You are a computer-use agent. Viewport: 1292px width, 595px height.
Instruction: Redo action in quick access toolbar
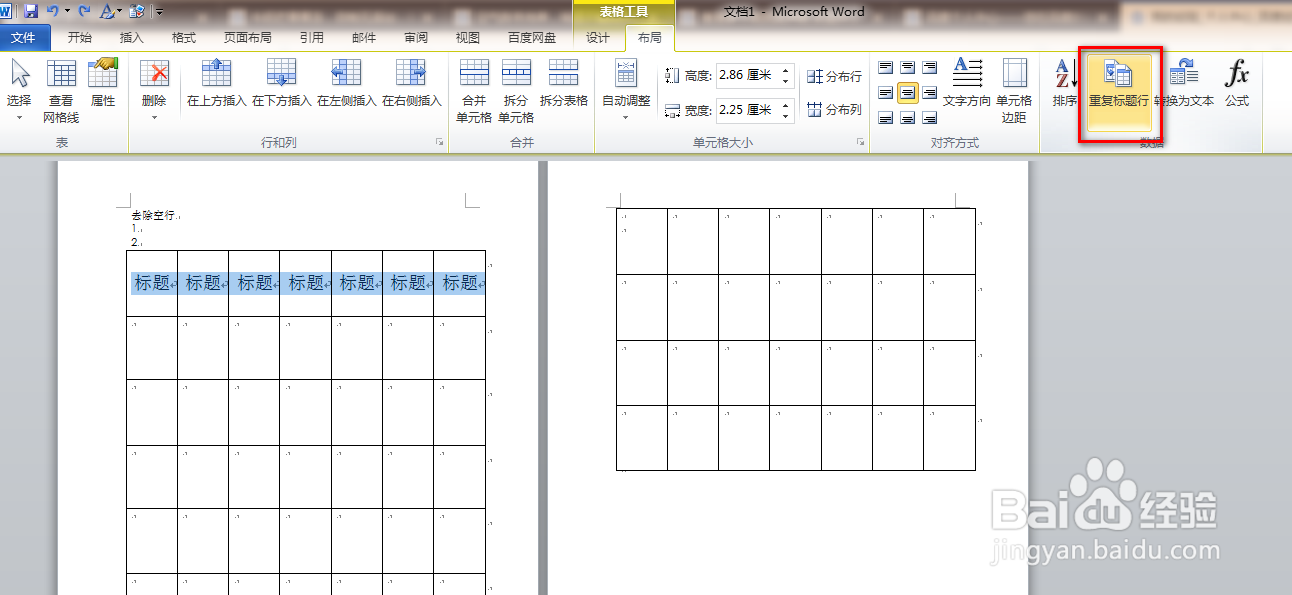tap(83, 11)
